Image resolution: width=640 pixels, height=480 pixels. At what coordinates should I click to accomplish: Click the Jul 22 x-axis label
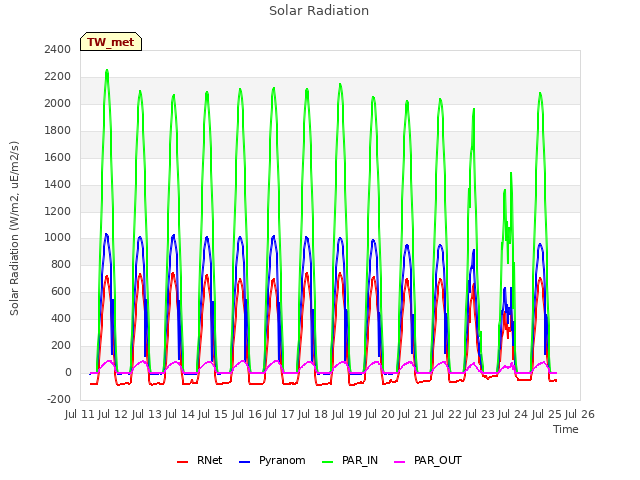click(x=446, y=414)
